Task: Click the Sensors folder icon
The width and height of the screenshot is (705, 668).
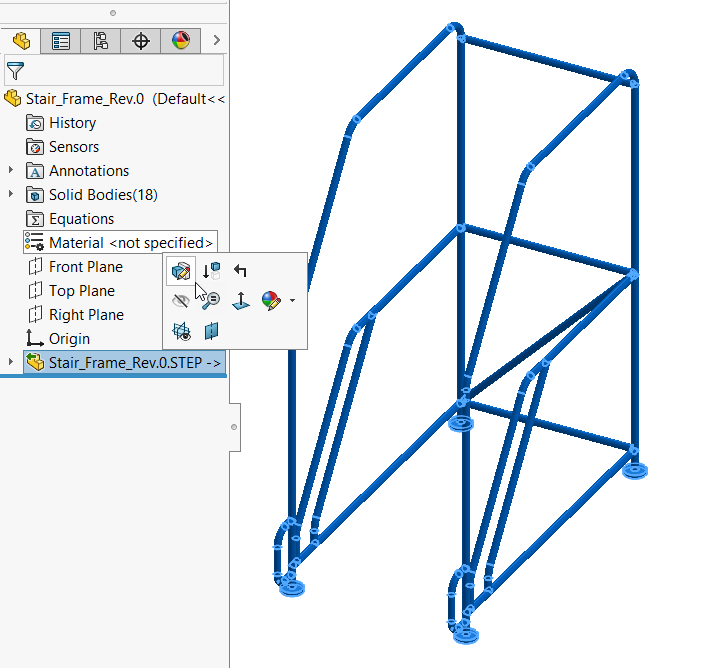Action: click(x=35, y=147)
